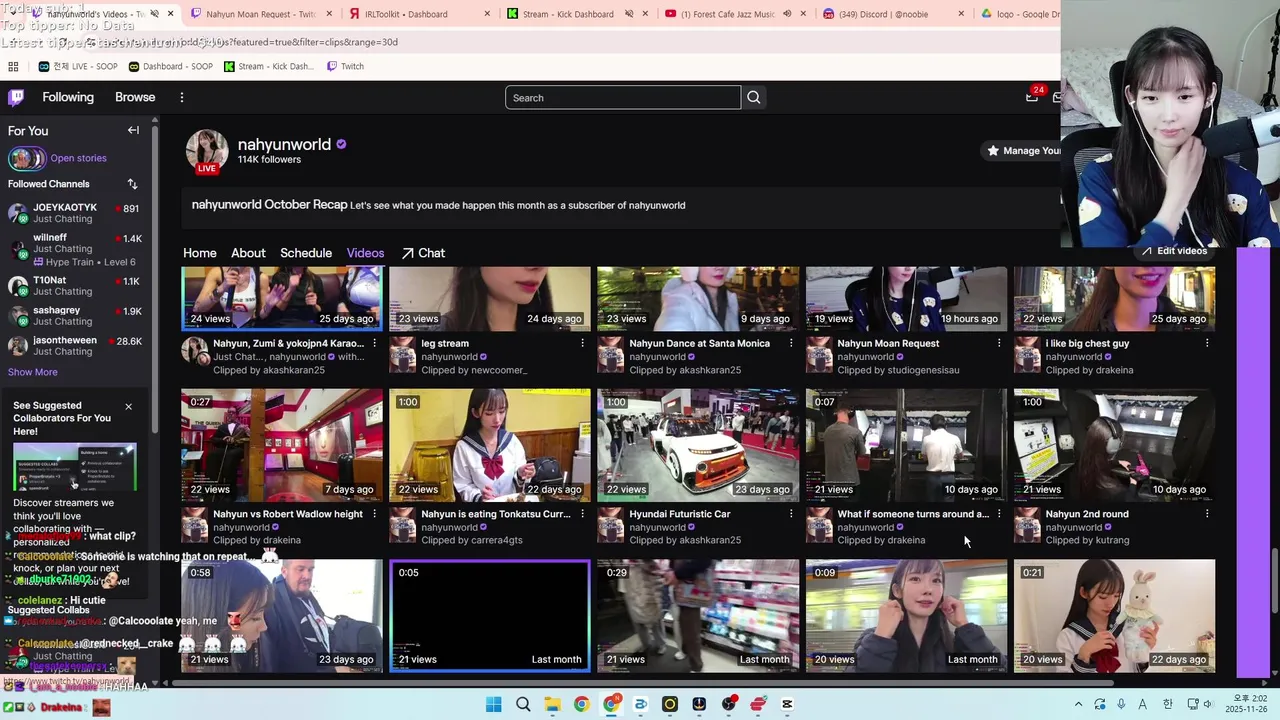Close the Nahyun Moan Request tab

tap(329, 14)
